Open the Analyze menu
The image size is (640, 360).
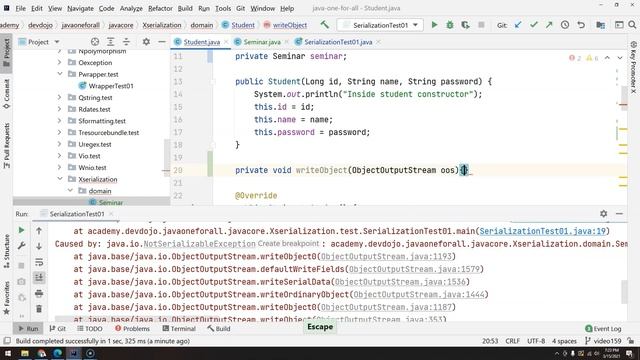(x=131, y=8)
